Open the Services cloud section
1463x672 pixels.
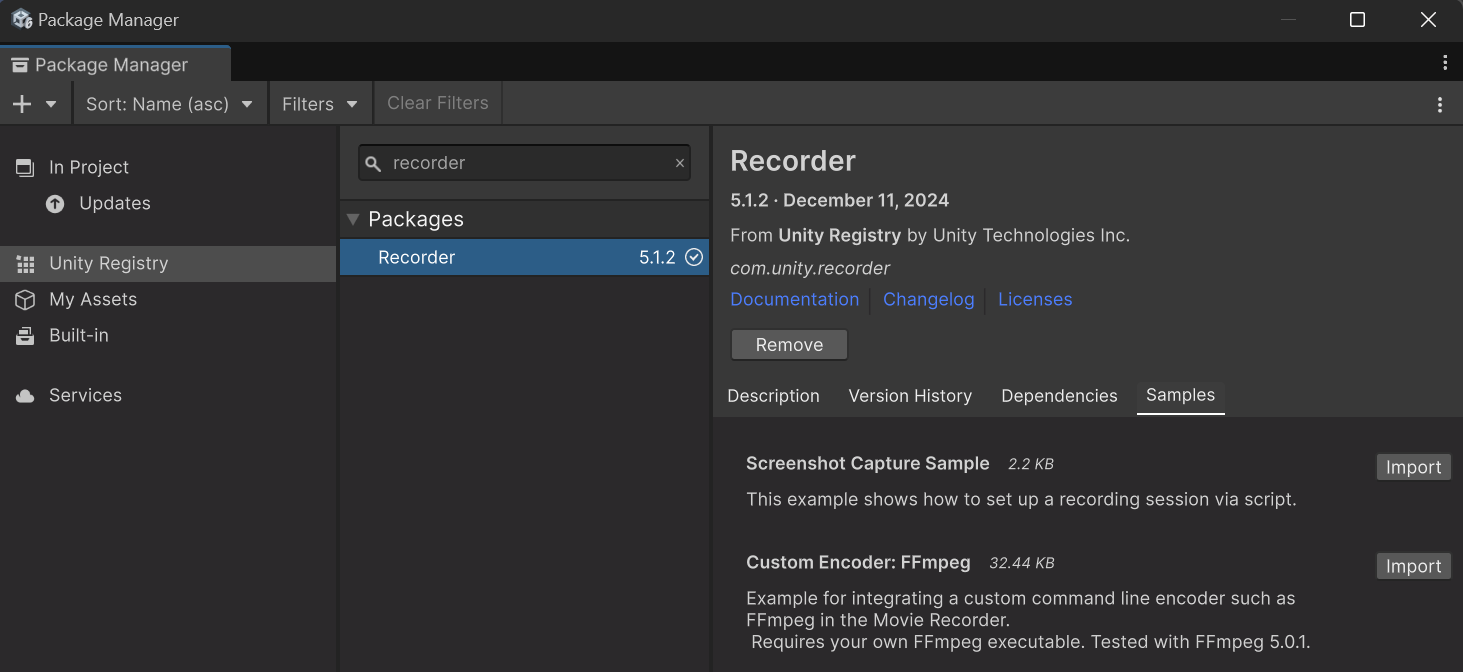tap(85, 396)
